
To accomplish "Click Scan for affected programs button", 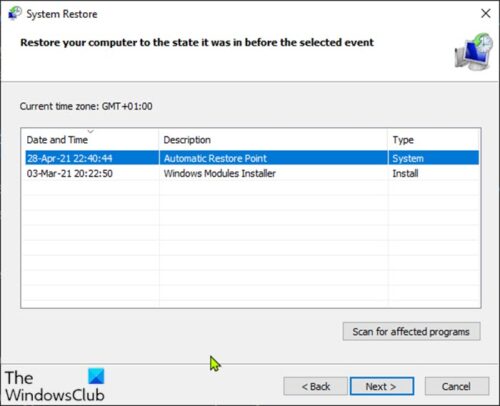I will (x=411, y=331).
